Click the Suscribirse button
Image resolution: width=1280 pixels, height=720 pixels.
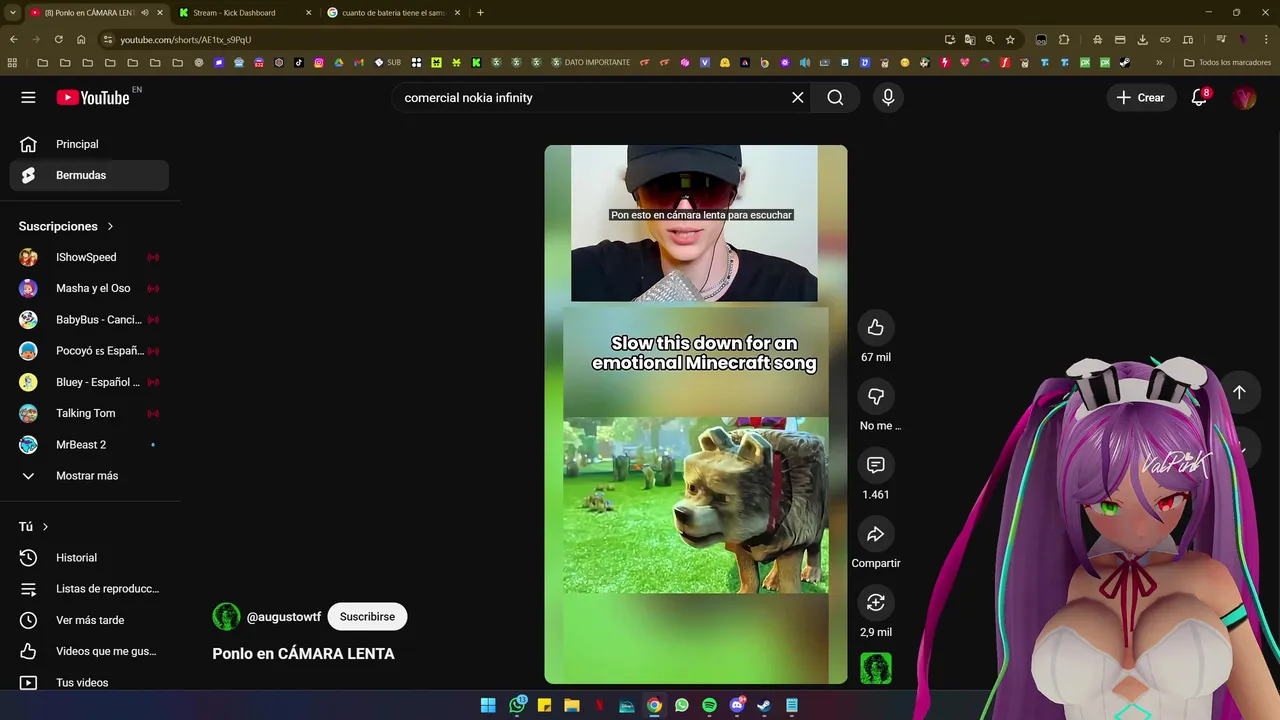point(367,617)
